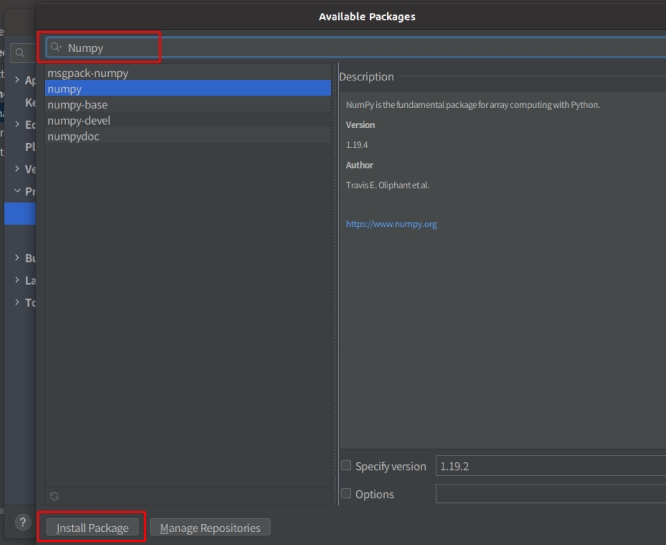Click the version field showing 1.19.2
Screen dimensions: 666x545
tap(550, 466)
